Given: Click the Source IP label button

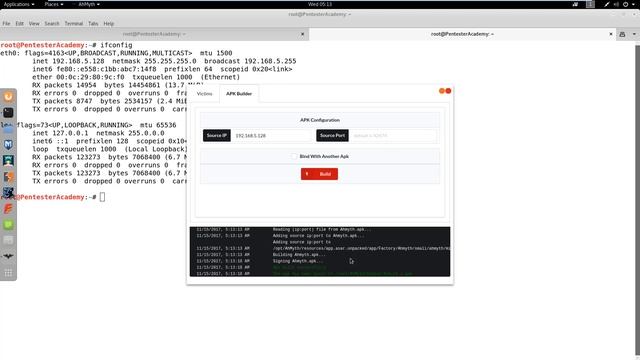Looking at the screenshot, I should pyautogui.click(x=217, y=136).
